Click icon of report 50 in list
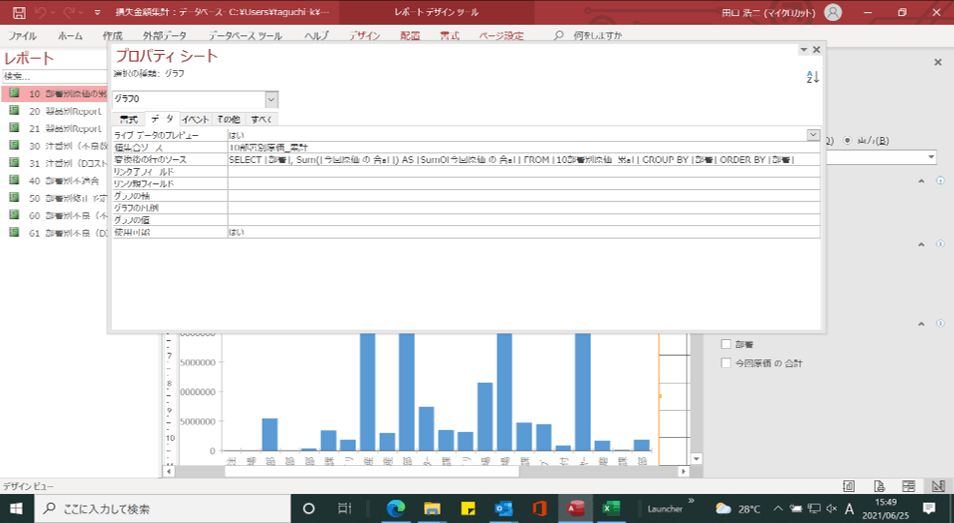Viewport: 954px width, 523px height. 14,198
